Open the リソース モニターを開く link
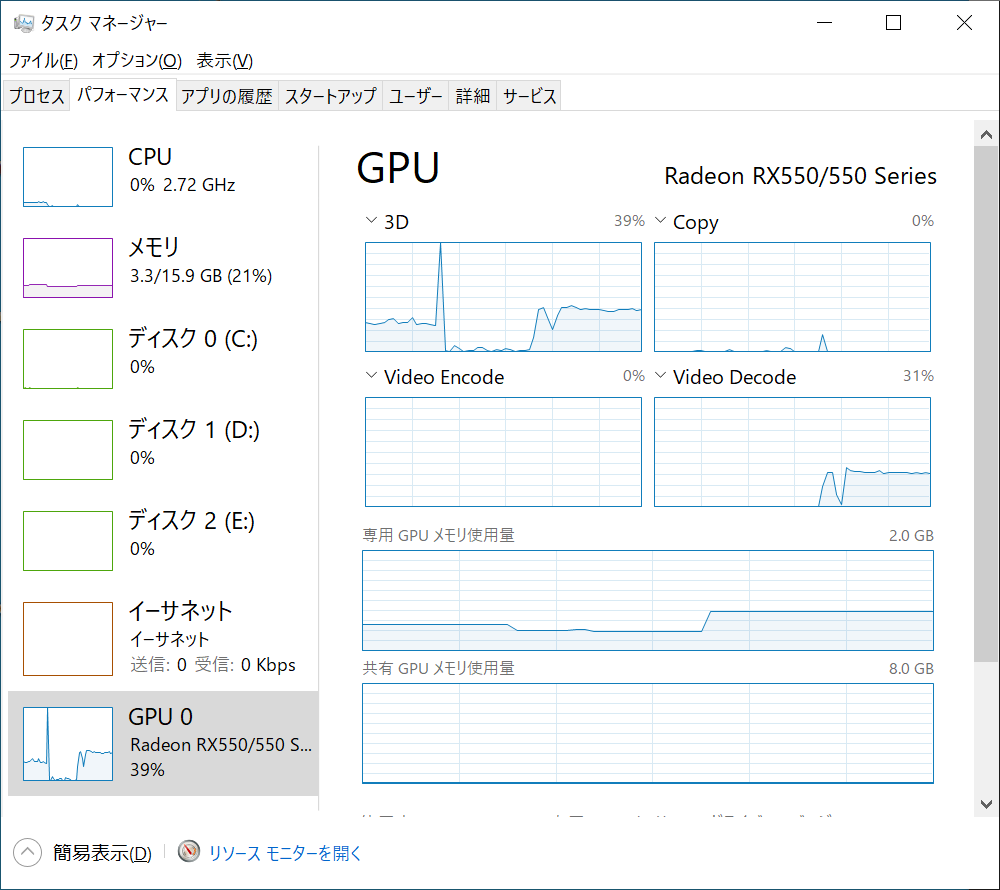 (x=285, y=853)
